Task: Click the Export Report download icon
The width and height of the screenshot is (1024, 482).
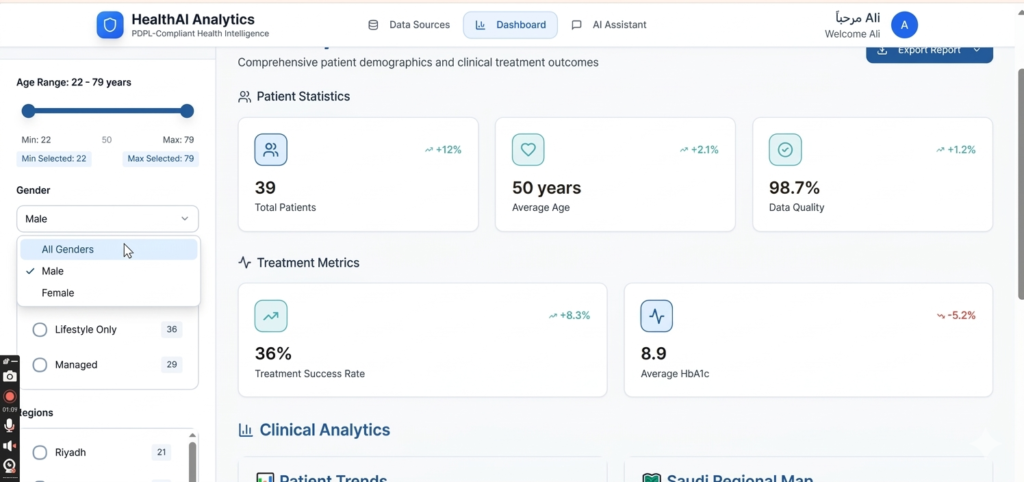Action: (882, 50)
